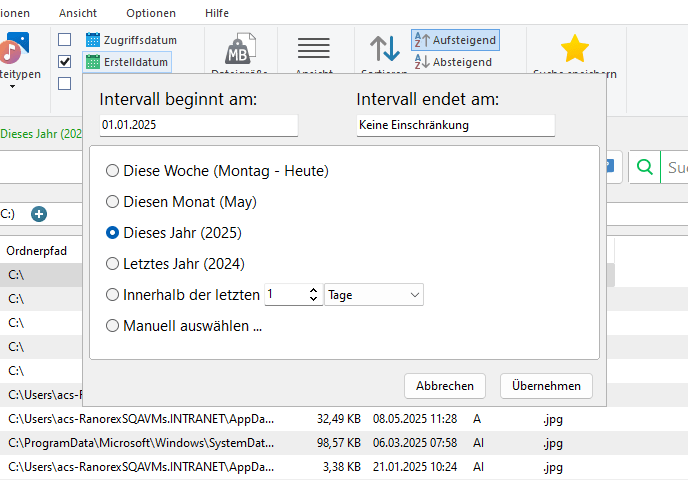The width and height of the screenshot is (688, 480).
Task: Select Manuell auswählen option
Action: [x=184, y=326]
